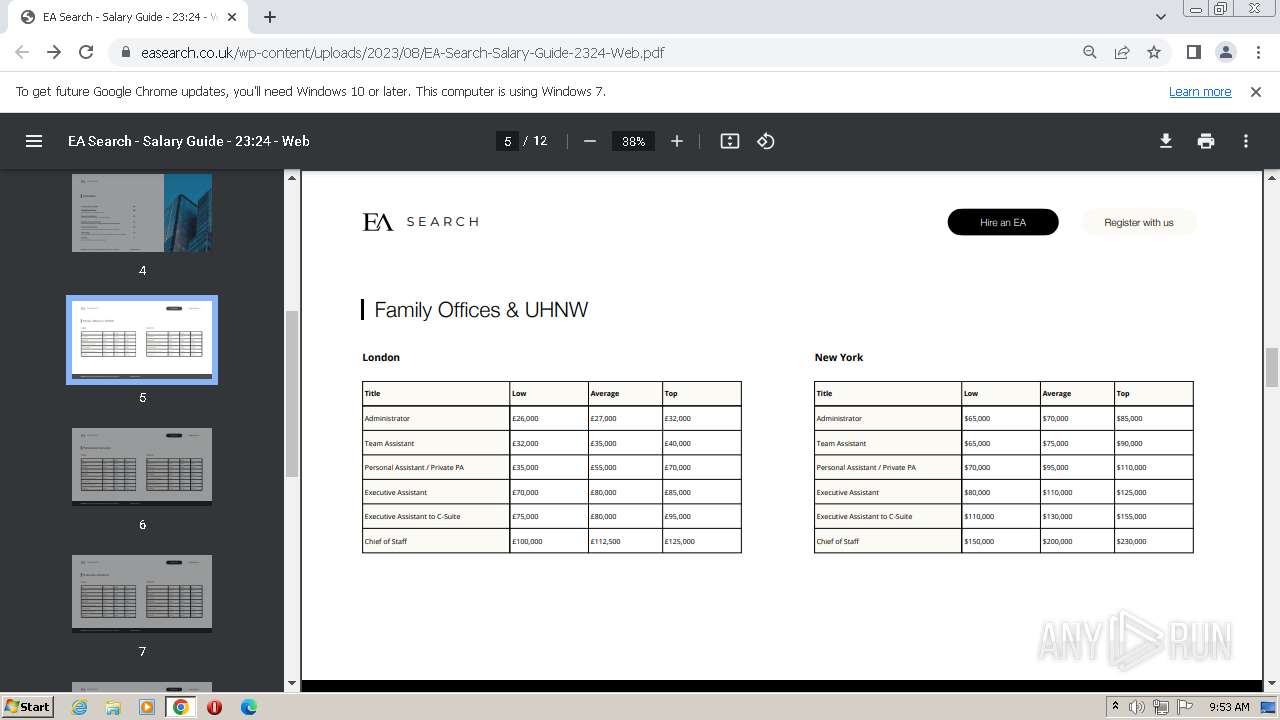Open a new browser tab
Viewport: 1280px width, 720px height.
[270, 17]
